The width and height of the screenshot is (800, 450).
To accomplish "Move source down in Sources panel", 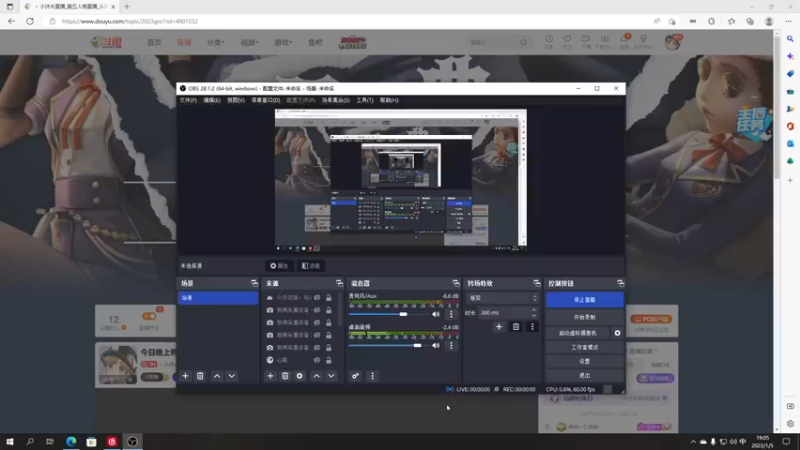I will point(331,376).
